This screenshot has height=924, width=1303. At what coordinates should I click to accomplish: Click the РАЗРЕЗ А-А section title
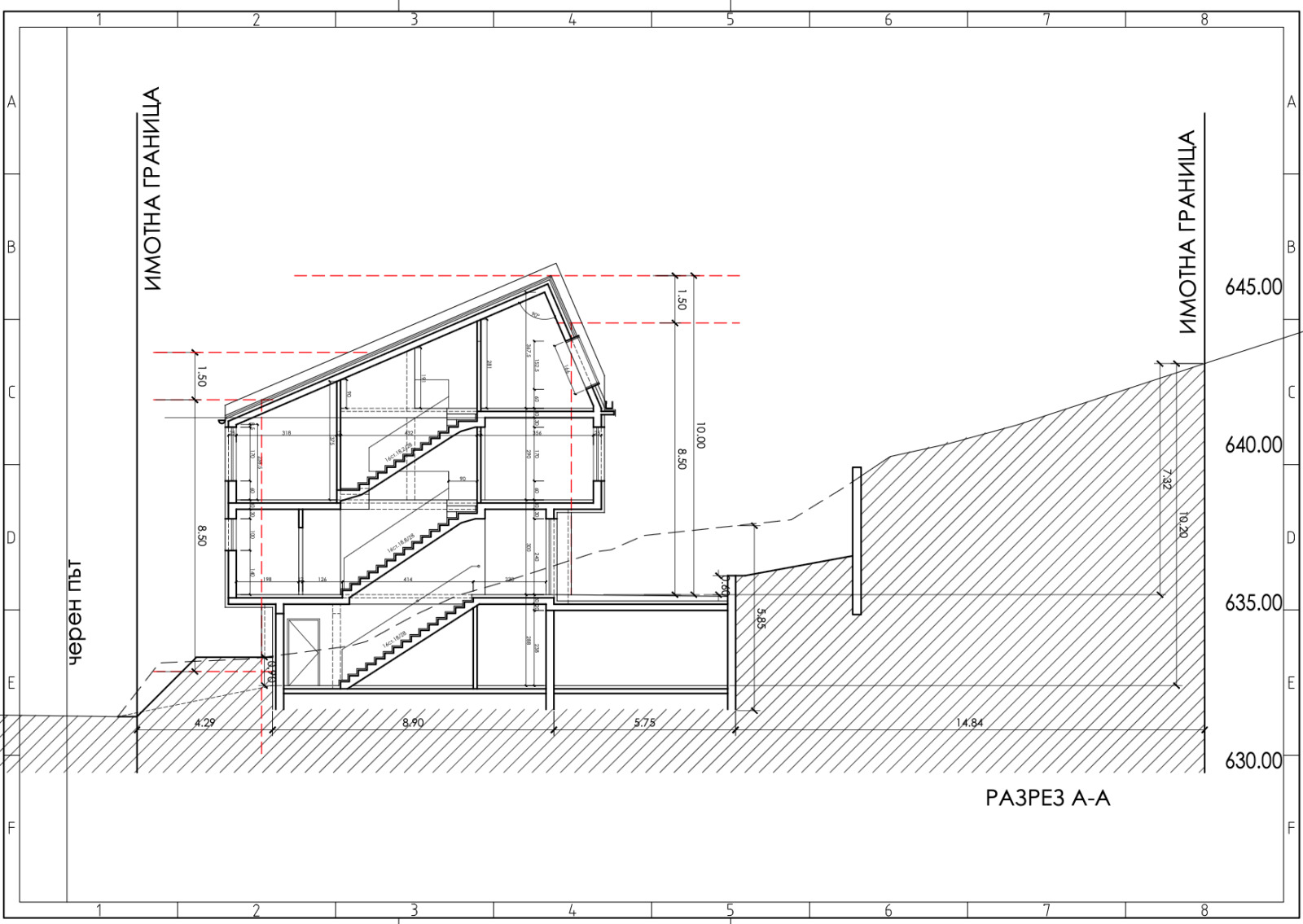point(1047,799)
